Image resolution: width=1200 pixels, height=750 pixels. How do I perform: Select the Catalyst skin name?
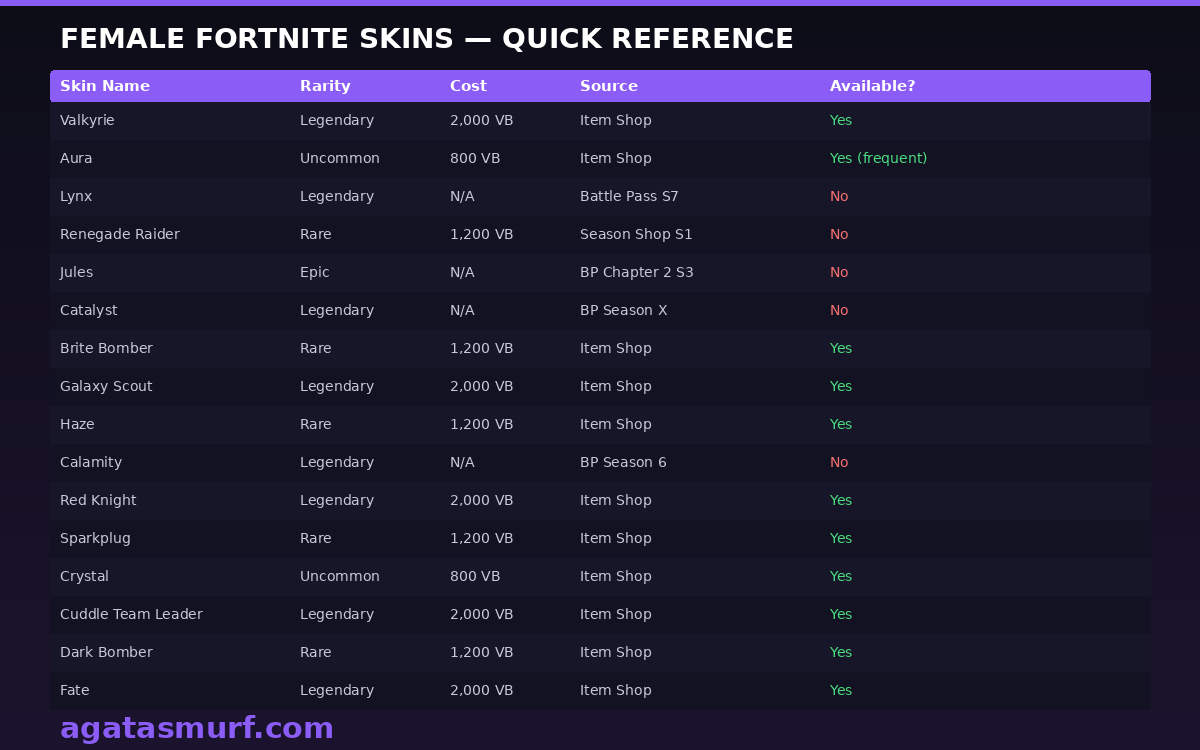(89, 310)
